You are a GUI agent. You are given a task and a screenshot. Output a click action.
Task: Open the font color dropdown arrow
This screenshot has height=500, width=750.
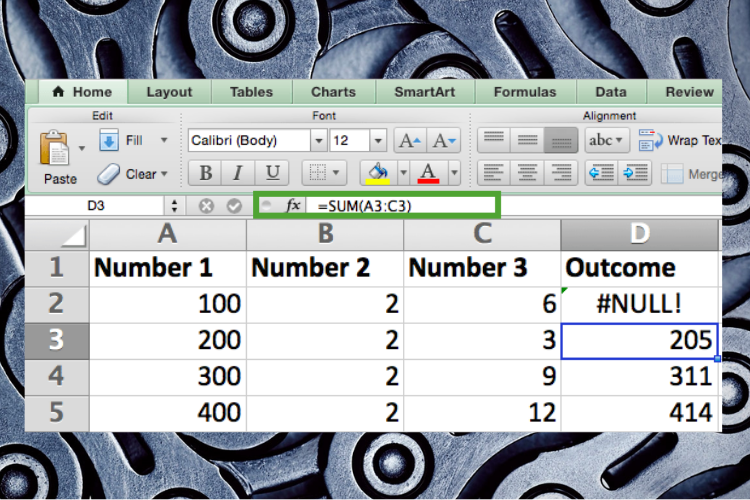pos(454,172)
